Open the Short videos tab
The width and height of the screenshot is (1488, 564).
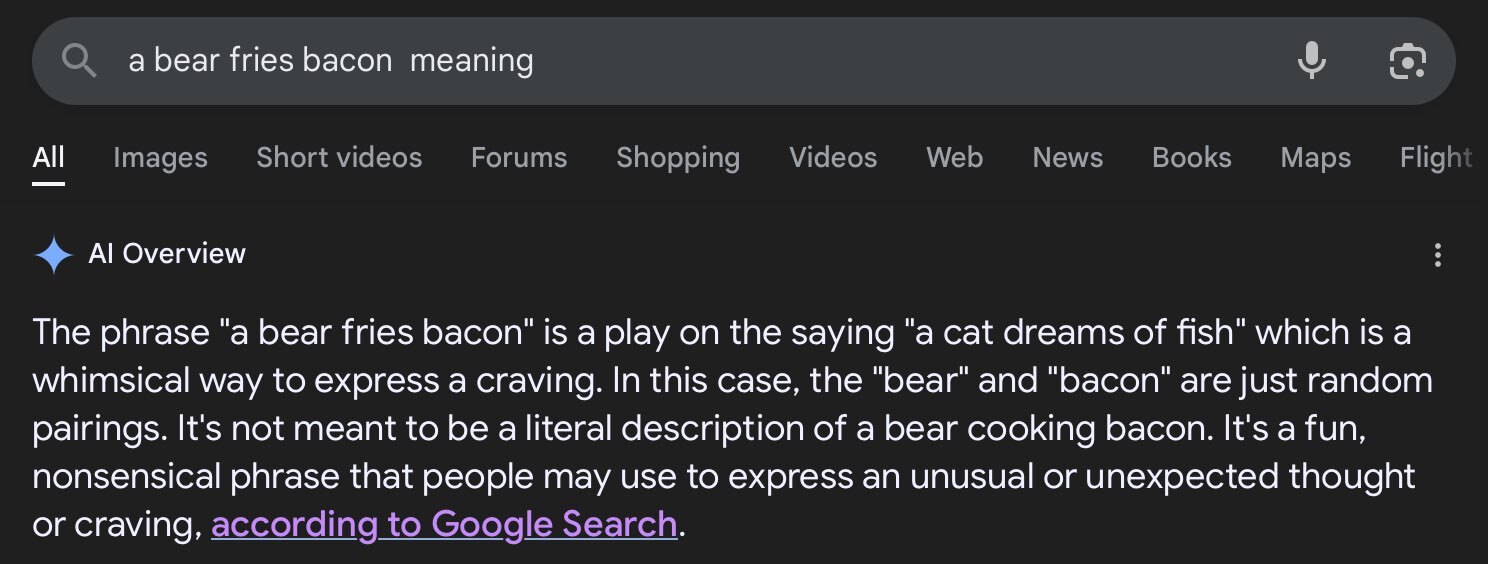pyautogui.click(x=339, y=158)
